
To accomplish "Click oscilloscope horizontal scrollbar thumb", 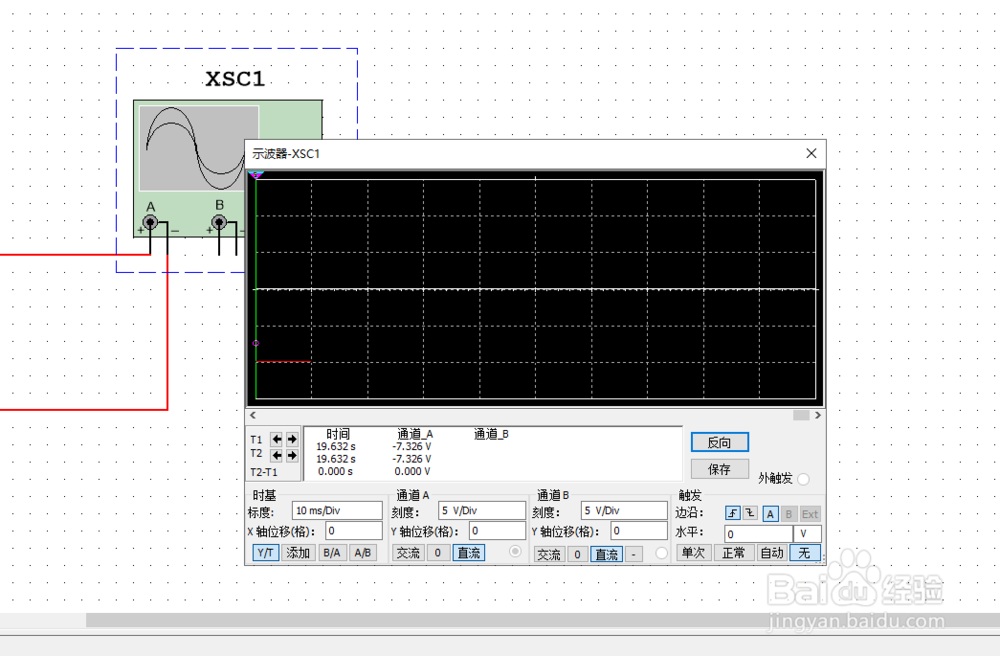I will [801, 415].
